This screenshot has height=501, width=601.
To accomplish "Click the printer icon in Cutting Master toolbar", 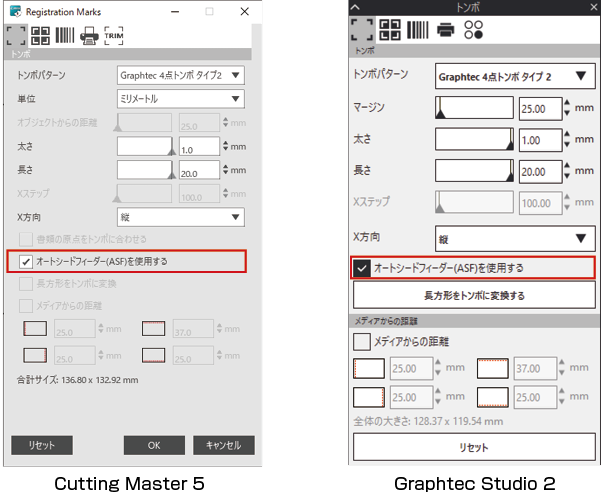I will (89, 36).
